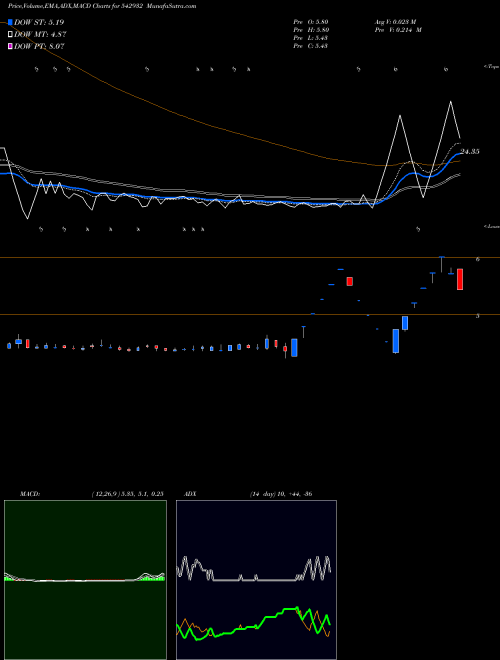The height and width of the screenshot is (660, 500).
Task: Click the MACD (12,26,9) values text
Action: (128, 494)
